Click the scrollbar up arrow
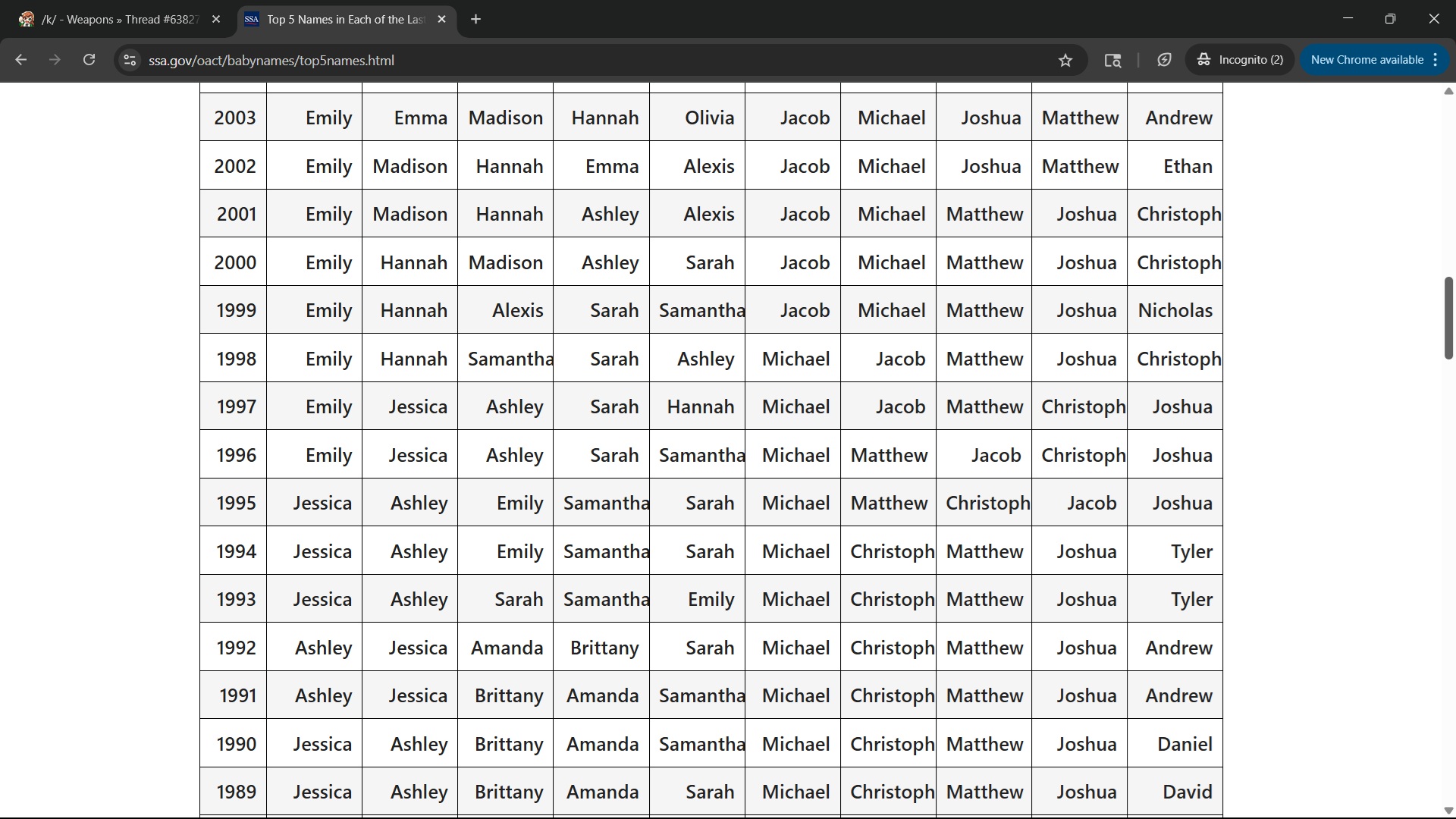The image size is (1456, 819). [x=1448, y=91]
